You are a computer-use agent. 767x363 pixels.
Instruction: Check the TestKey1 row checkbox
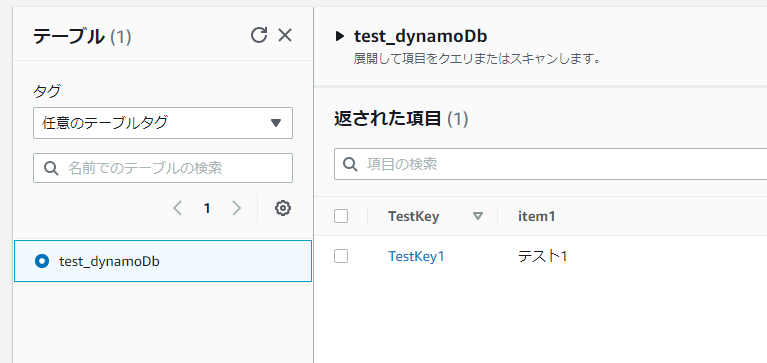click(341, 256)
